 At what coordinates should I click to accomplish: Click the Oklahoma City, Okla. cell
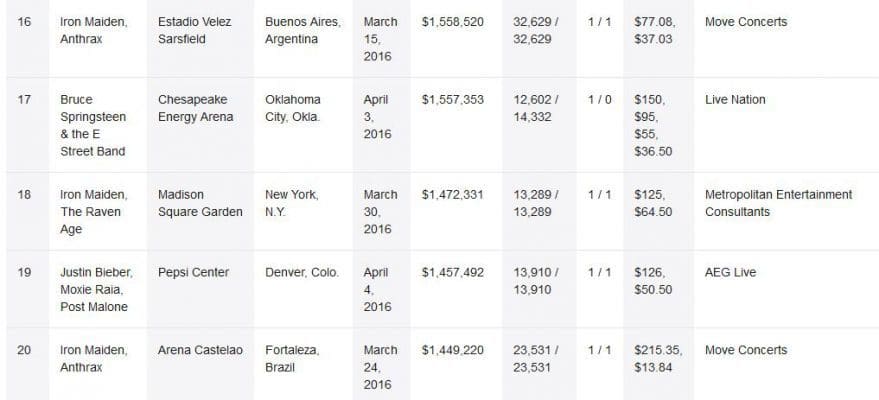tap(293, 108)
